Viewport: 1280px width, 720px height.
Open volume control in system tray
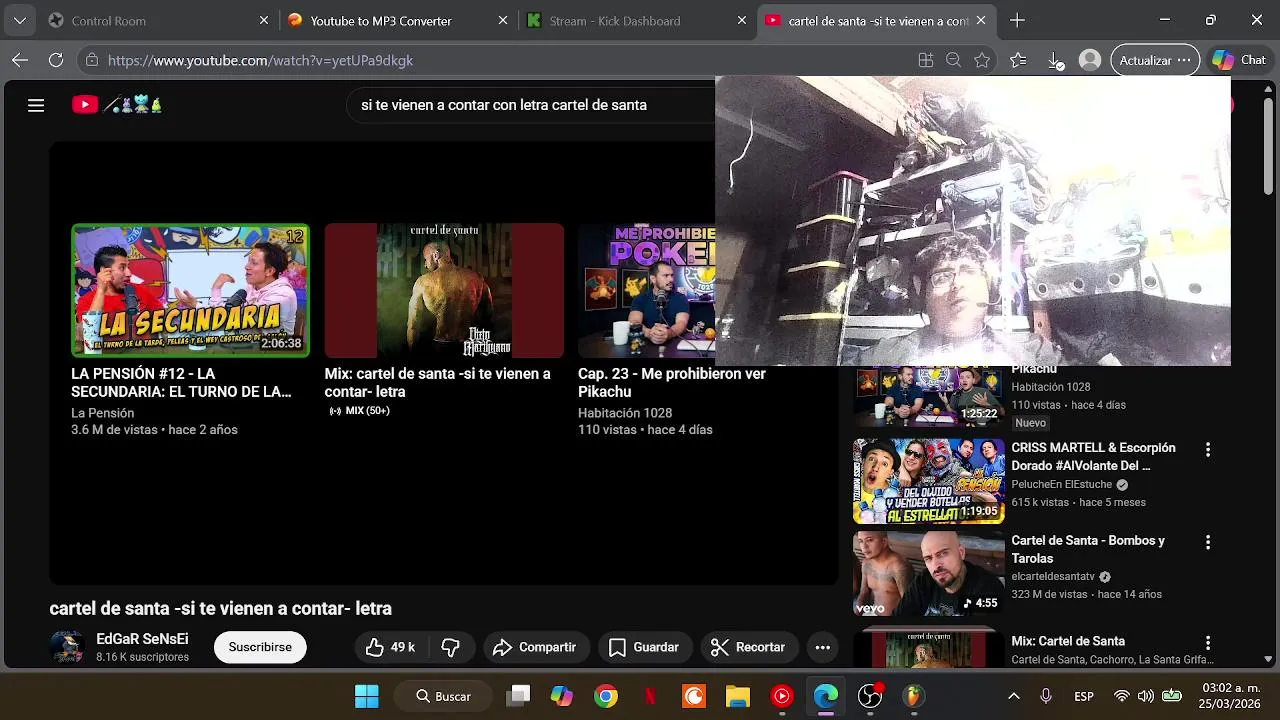coord(1146,696)
